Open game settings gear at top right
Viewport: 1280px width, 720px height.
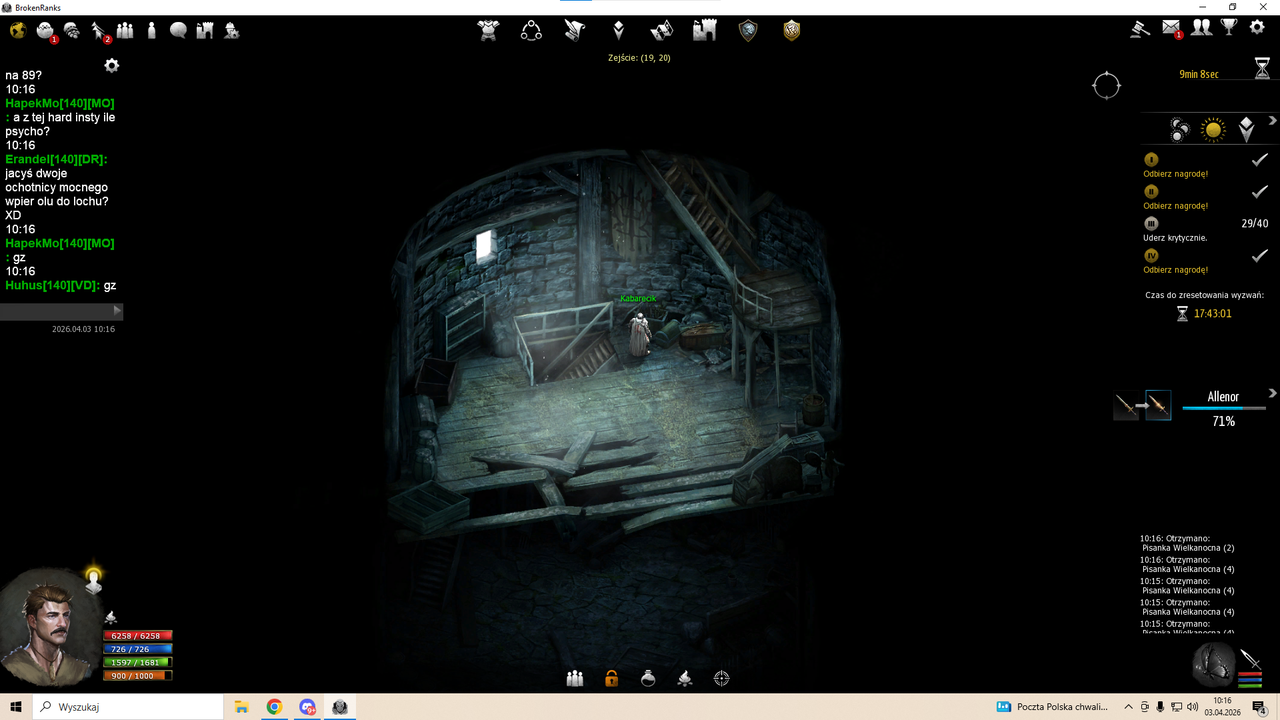(1258, 28)
